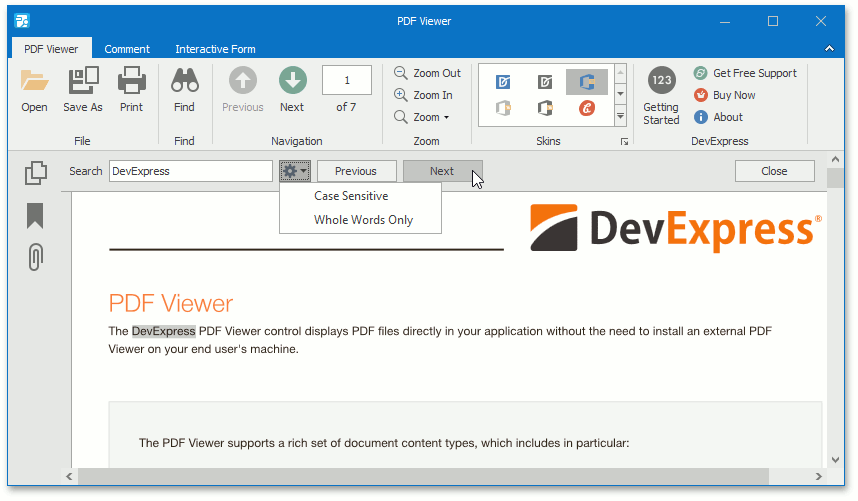
Task: Click the page number input box
Action: point(347,80)
